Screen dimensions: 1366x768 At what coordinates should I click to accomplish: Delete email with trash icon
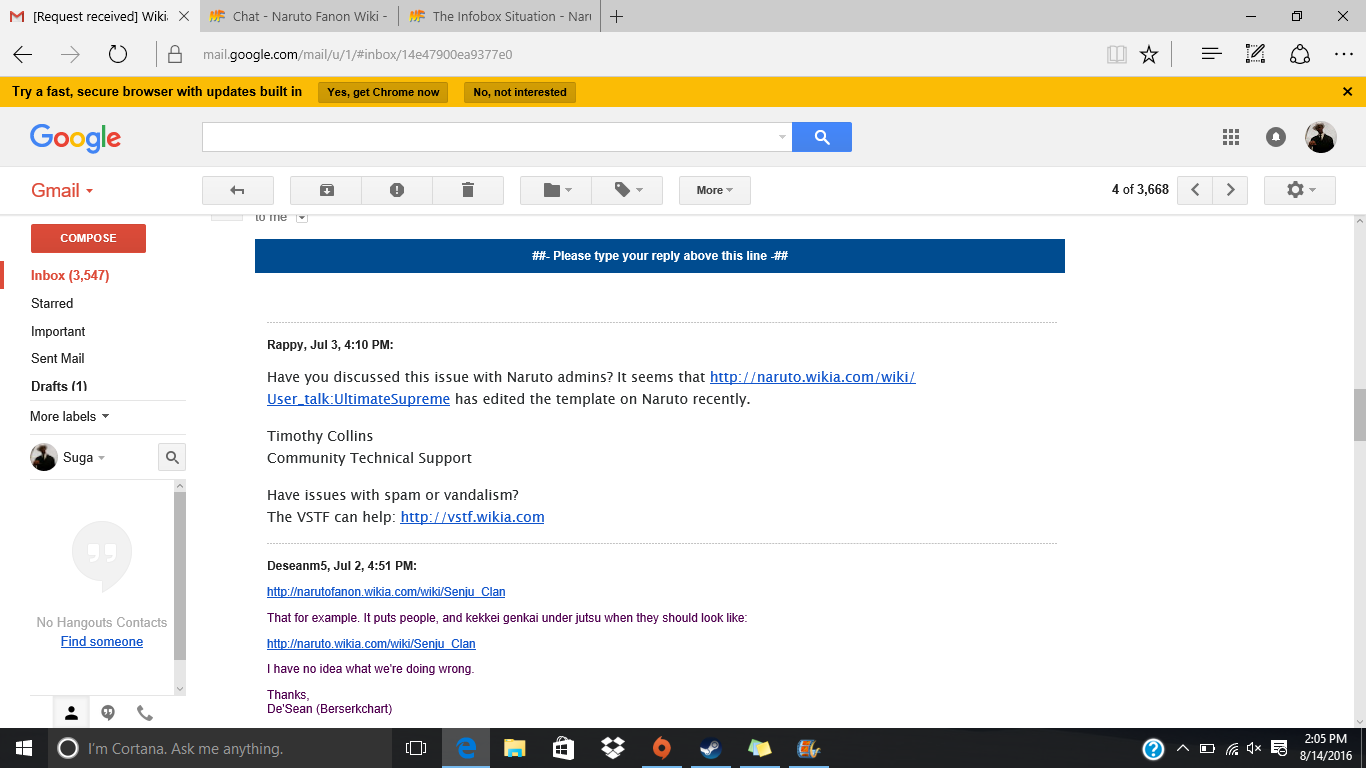tap(468, 190)
